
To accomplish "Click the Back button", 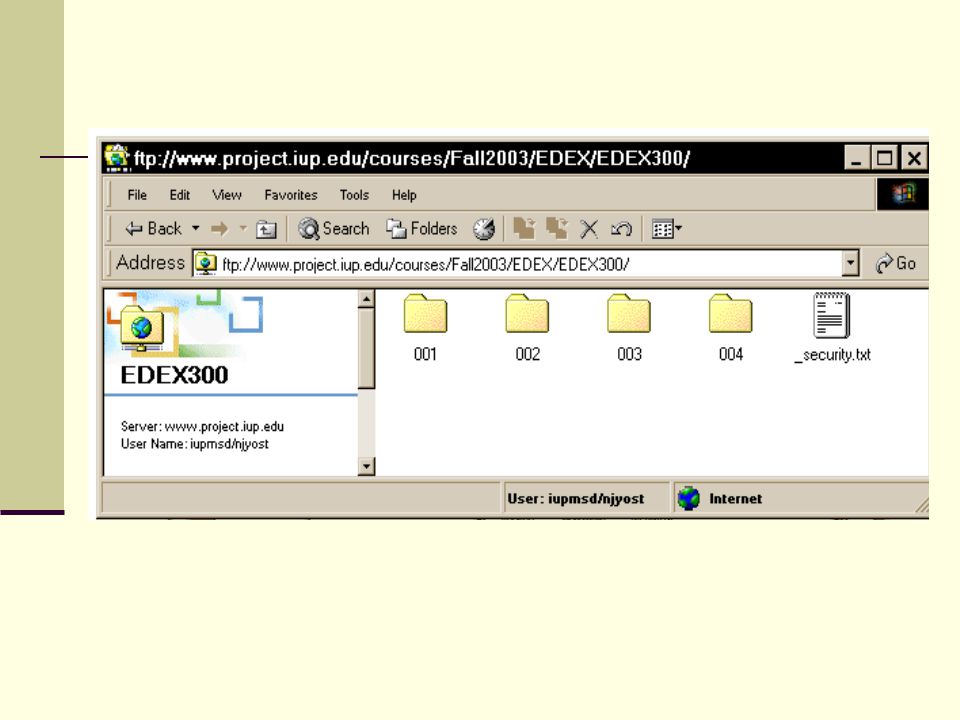I will [x=154, y=229].
